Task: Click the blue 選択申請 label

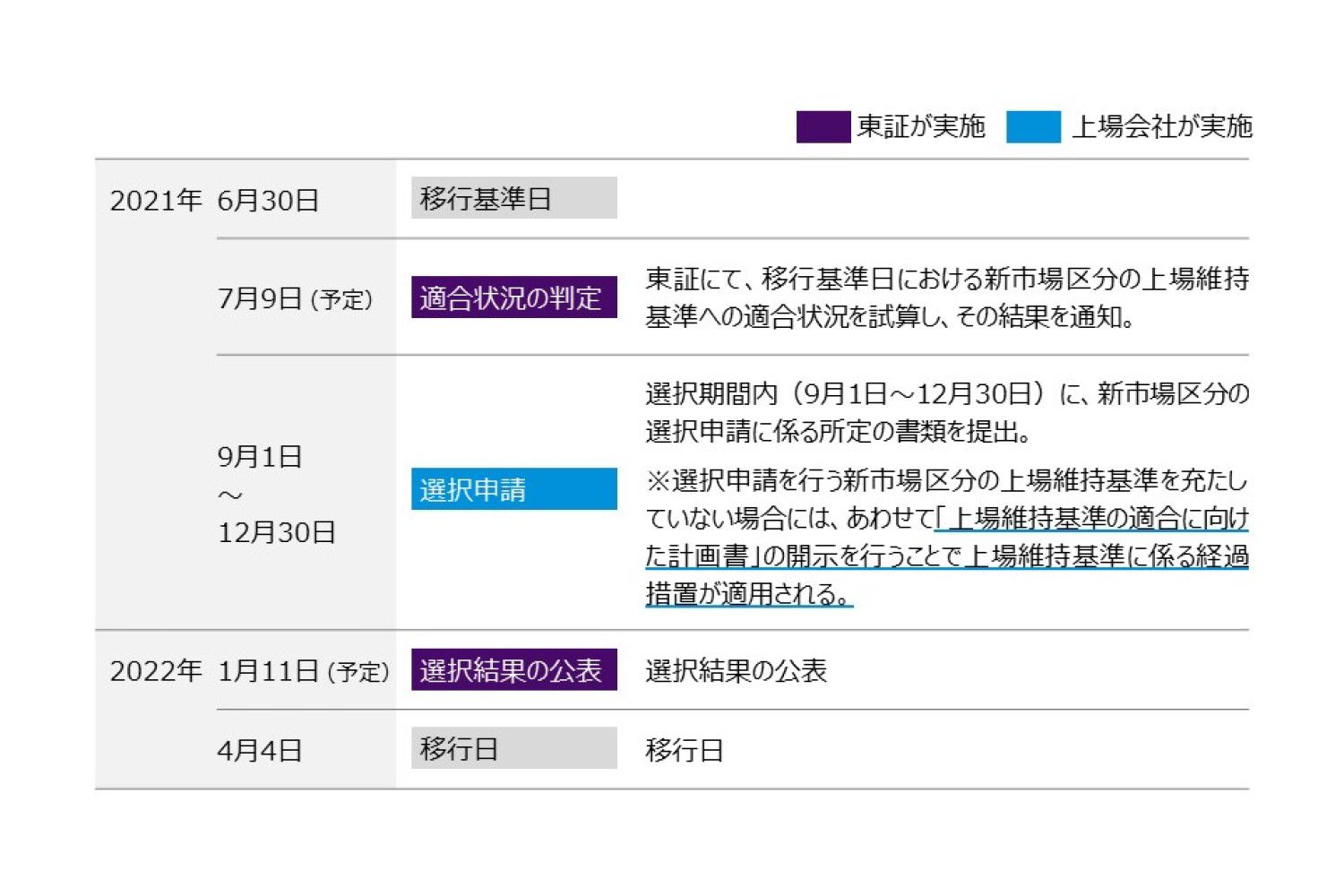Action: (x=513, y=489)
